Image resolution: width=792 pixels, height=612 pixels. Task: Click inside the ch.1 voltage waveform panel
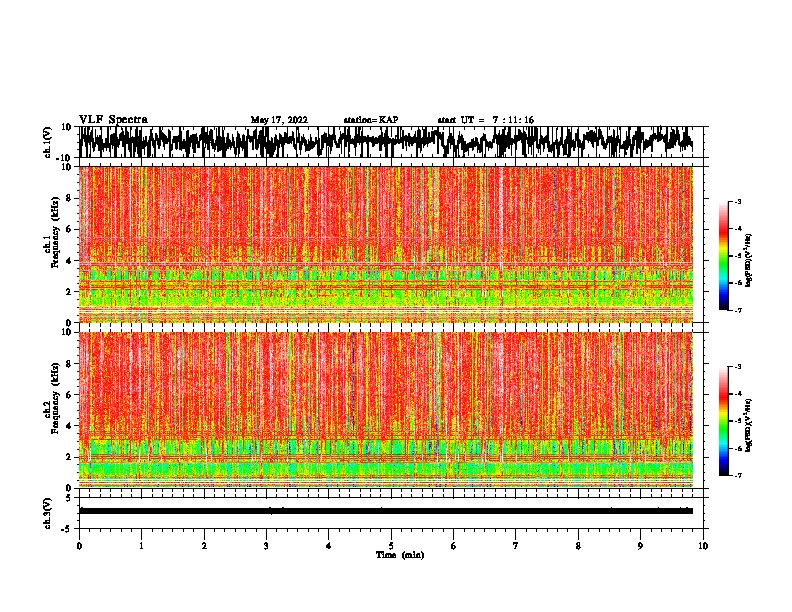(391, 142)
